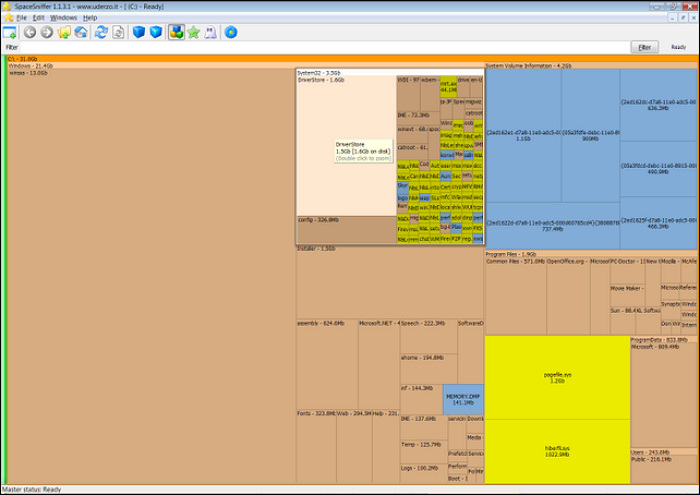Select the MEMORY.DMP blue block
700x495 pixels.
[463, 399]
